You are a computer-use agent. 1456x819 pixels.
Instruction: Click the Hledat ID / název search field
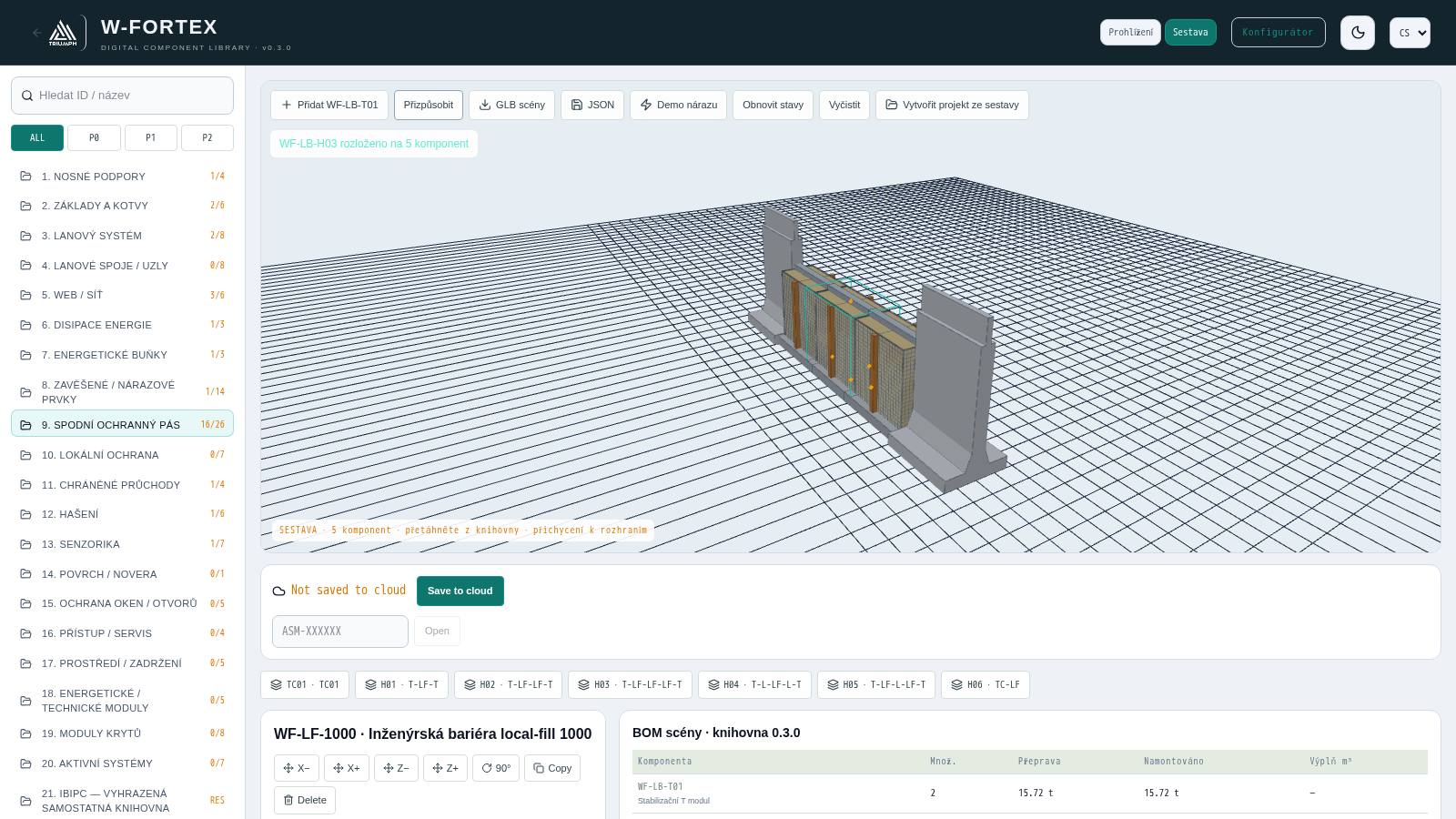click(122, 95)
